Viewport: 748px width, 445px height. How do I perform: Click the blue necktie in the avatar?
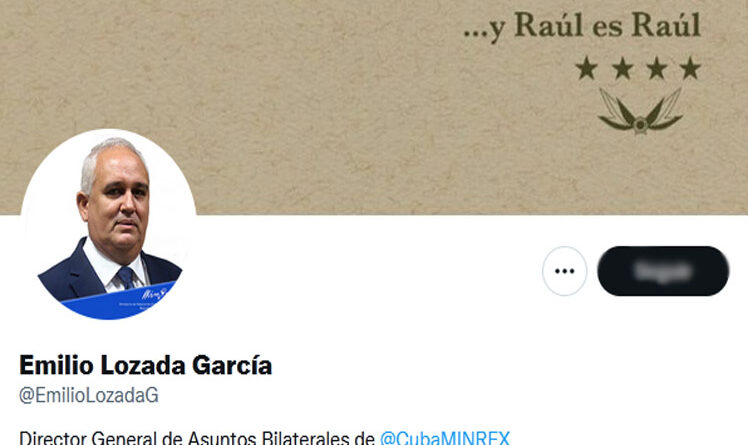pos(126,277)
